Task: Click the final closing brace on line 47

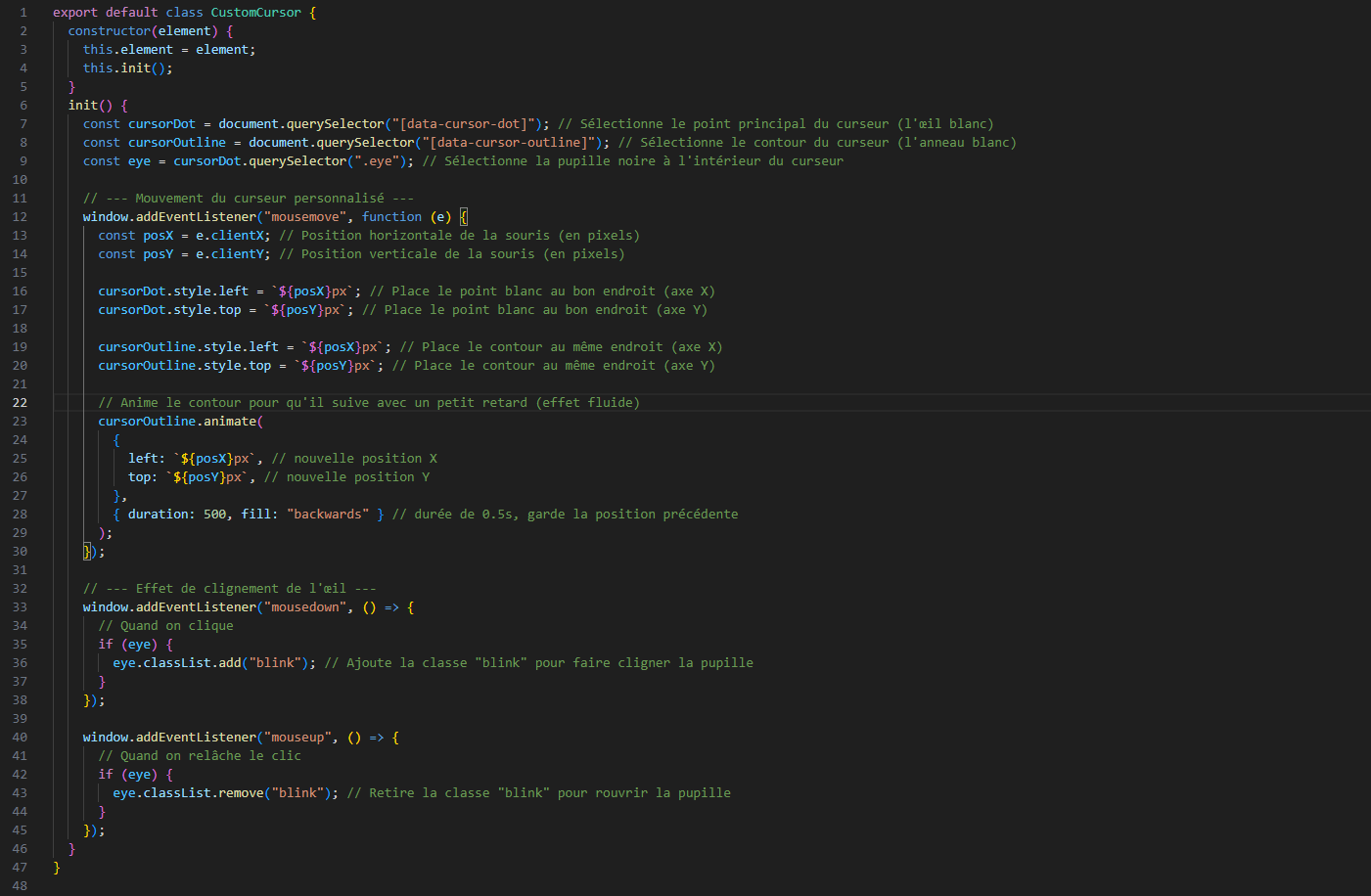Action: click(56, 867)
